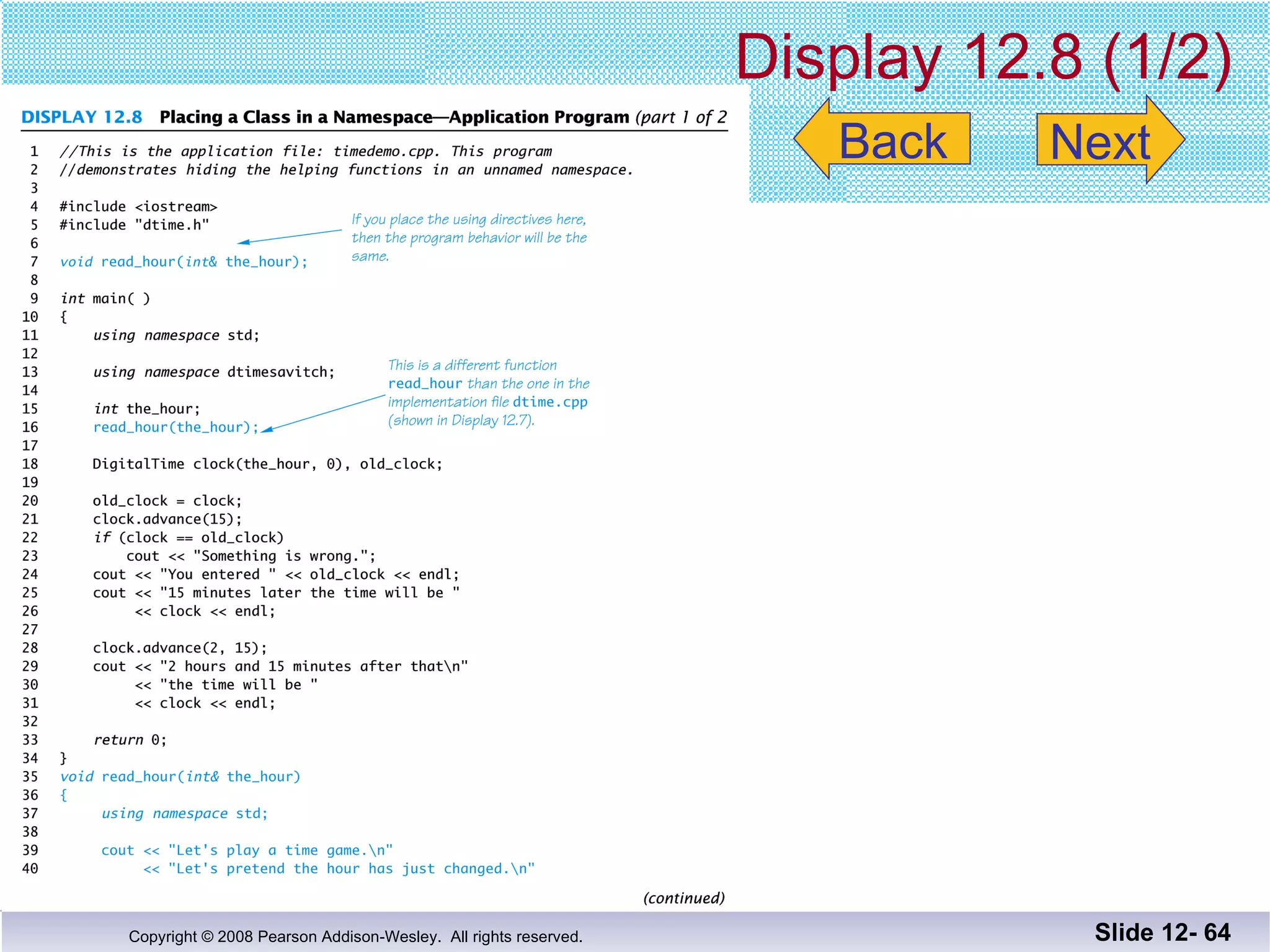This screenshot has height=952, width=1270.
Task: Click 'int the_hour;' on line 15
Action: 147,409
